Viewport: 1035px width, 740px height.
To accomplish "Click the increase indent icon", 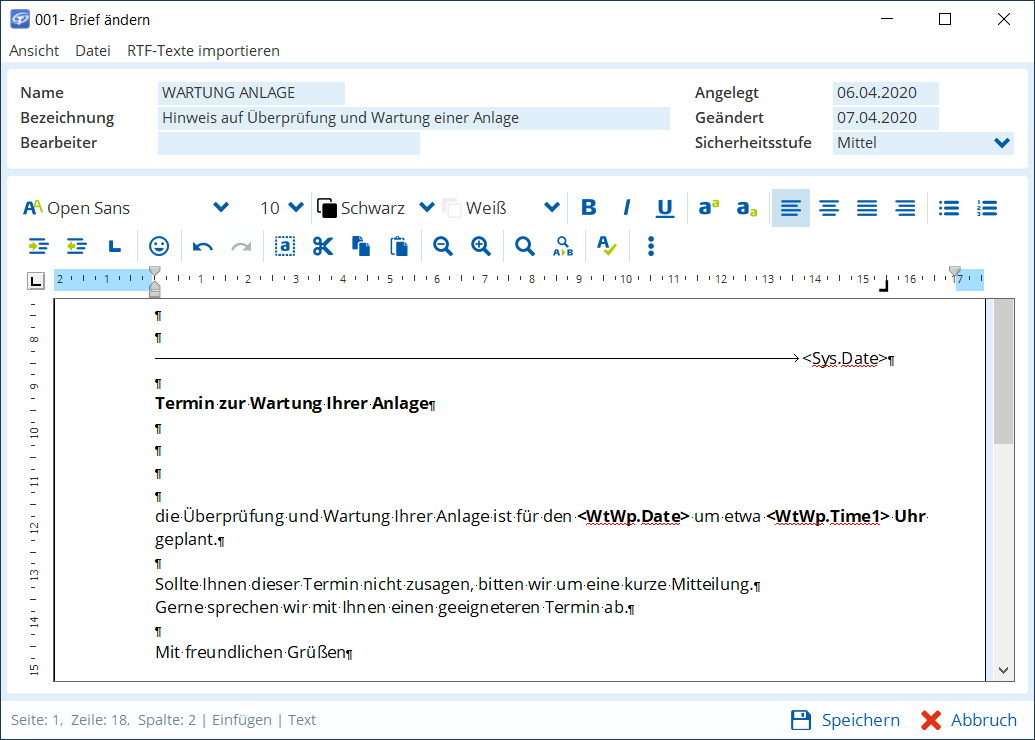I will point(38,246).
